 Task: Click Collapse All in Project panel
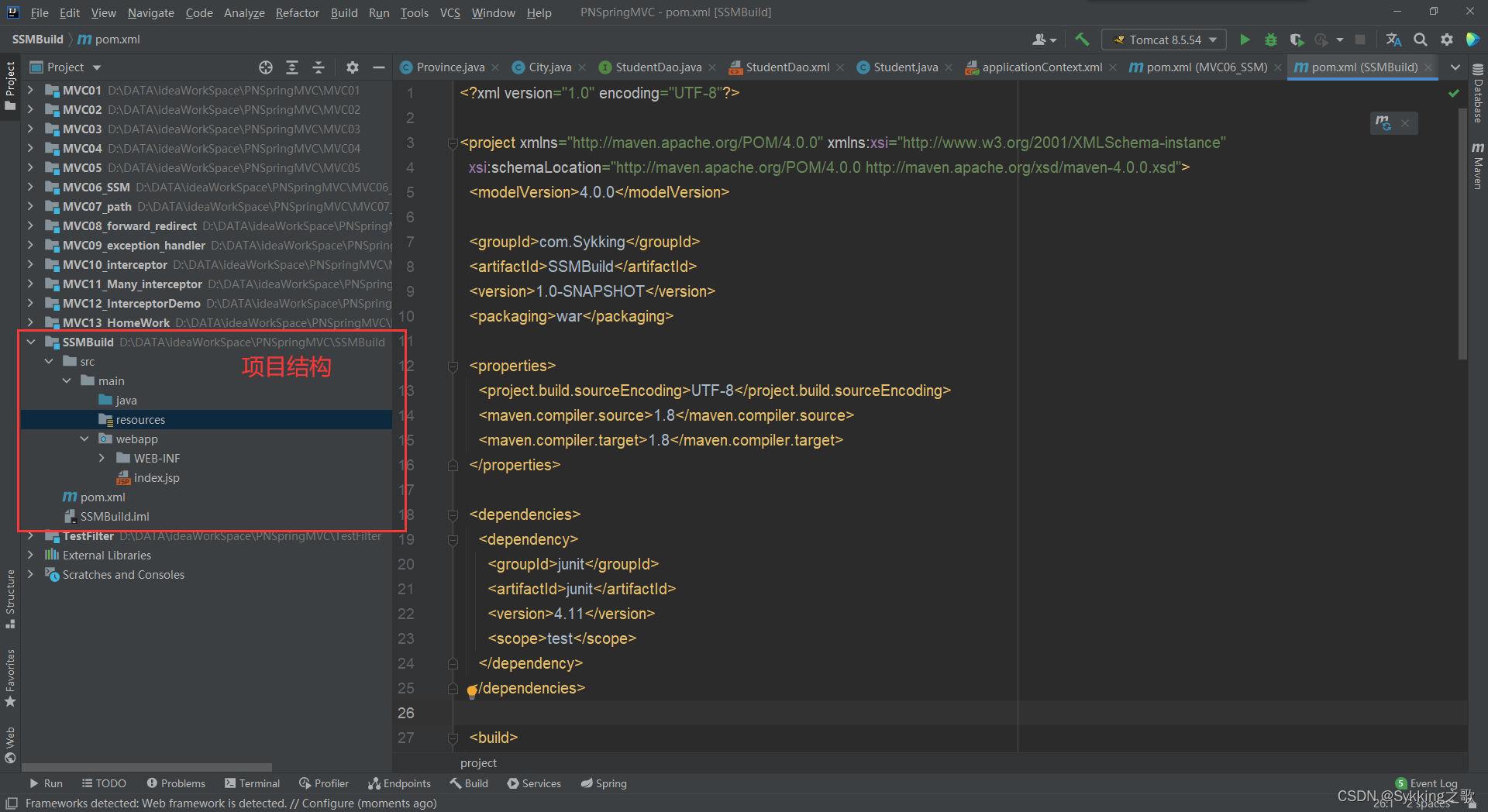pos(319,67)
